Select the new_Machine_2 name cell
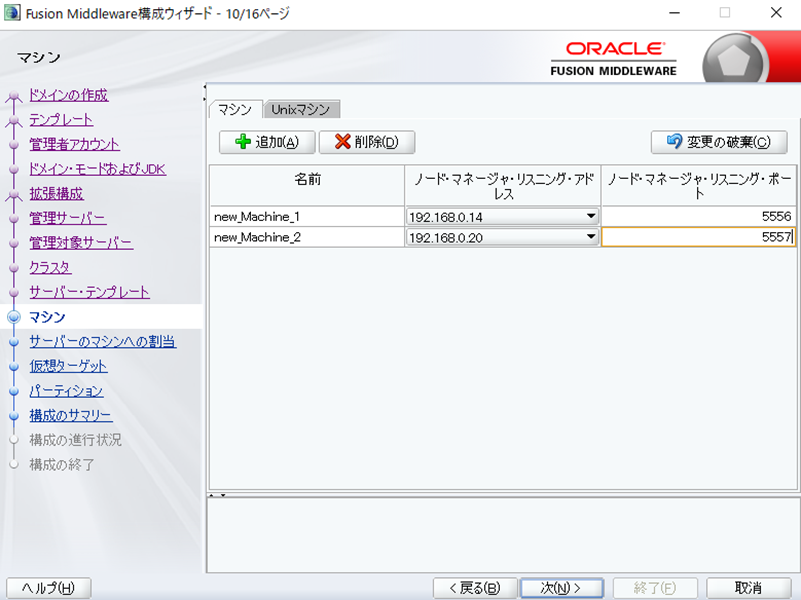 [306, 237]
